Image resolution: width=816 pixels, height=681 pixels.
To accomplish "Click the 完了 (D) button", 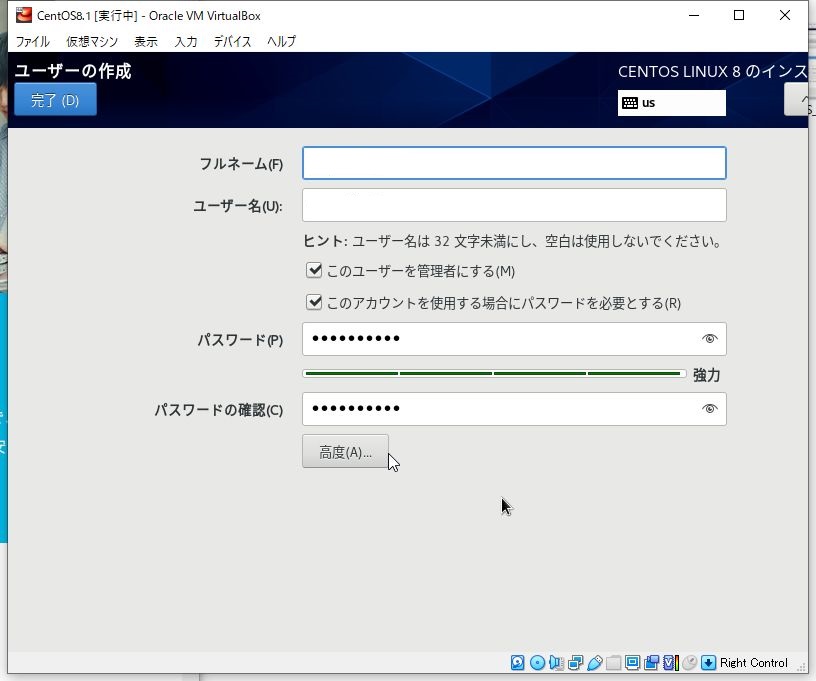I will (x=55, y=99).
